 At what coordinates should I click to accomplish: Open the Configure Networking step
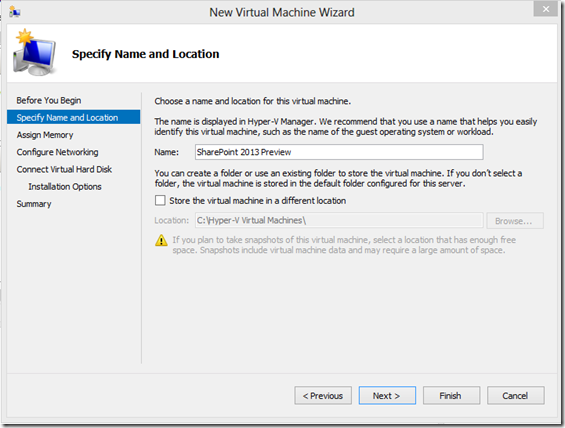click(x=57, y=152)
